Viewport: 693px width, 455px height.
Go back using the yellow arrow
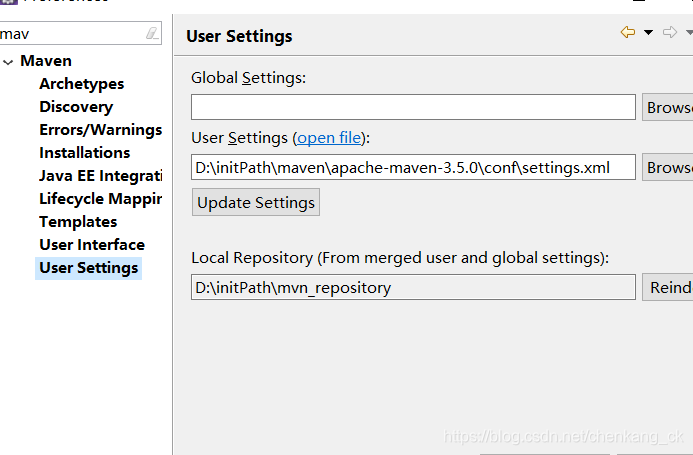pyautogui.click(x=628, y=32)
